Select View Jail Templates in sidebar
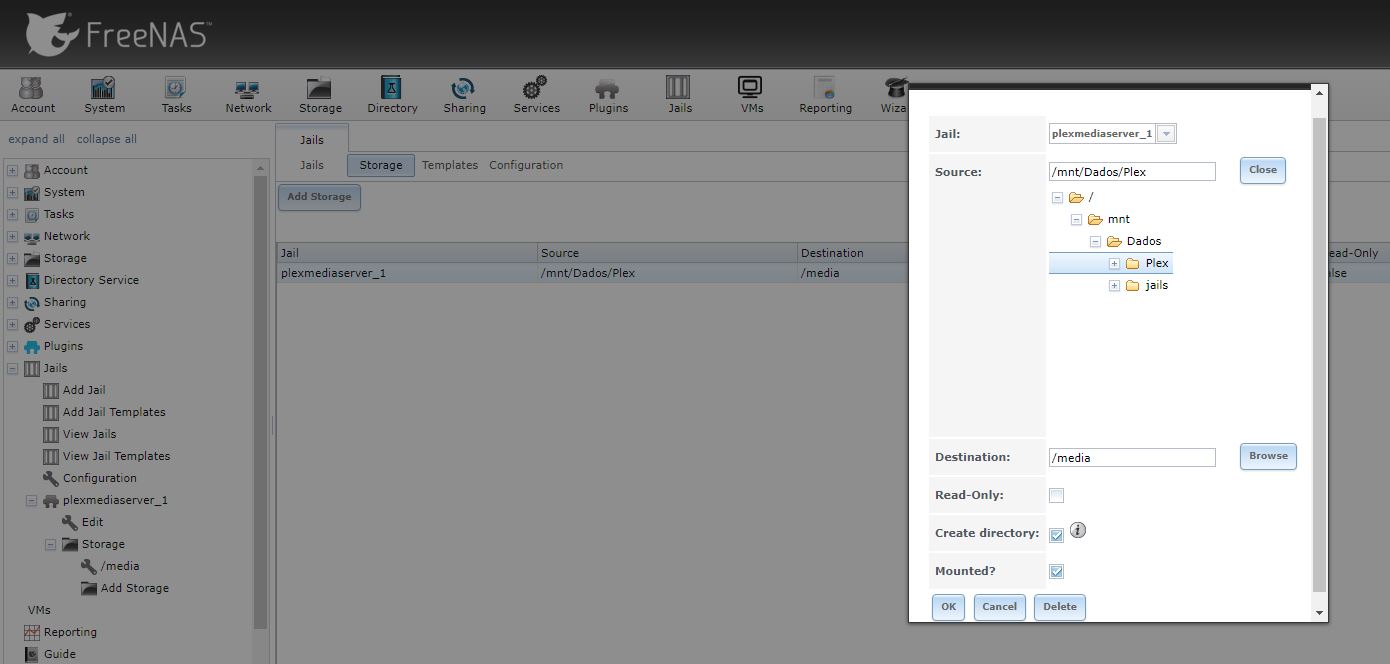The image size is (1390, 664). click(116, 456)
